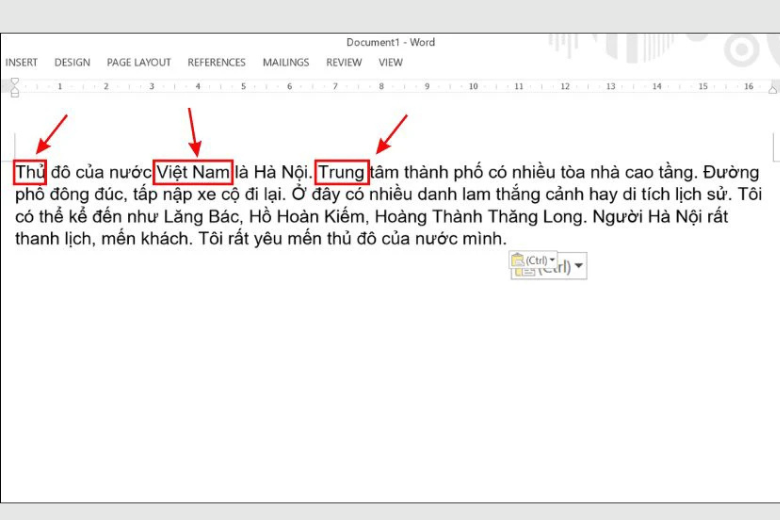780x520 pixels.
Task: Click on "Lăng Bác" in the text
Action: [201, 217]
